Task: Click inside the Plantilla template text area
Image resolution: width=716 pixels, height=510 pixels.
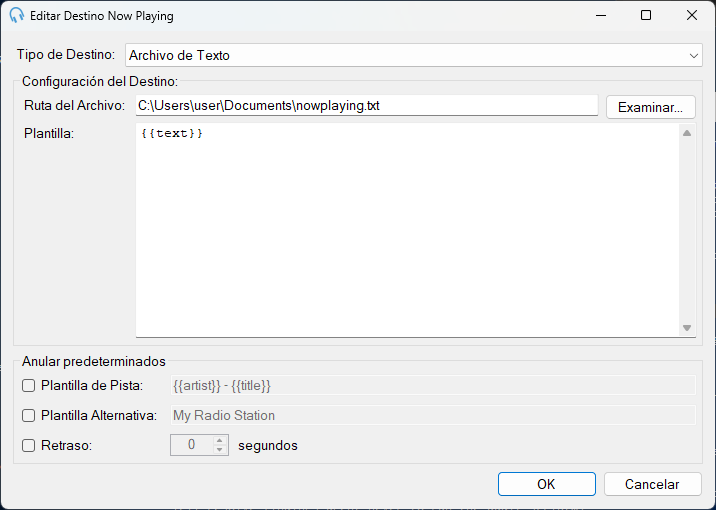Action: point(407,230)
